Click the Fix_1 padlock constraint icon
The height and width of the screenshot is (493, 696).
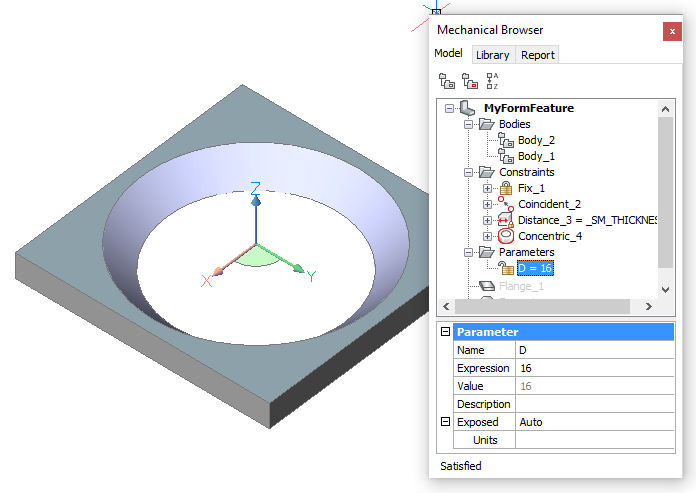click(x=505, y=188)
